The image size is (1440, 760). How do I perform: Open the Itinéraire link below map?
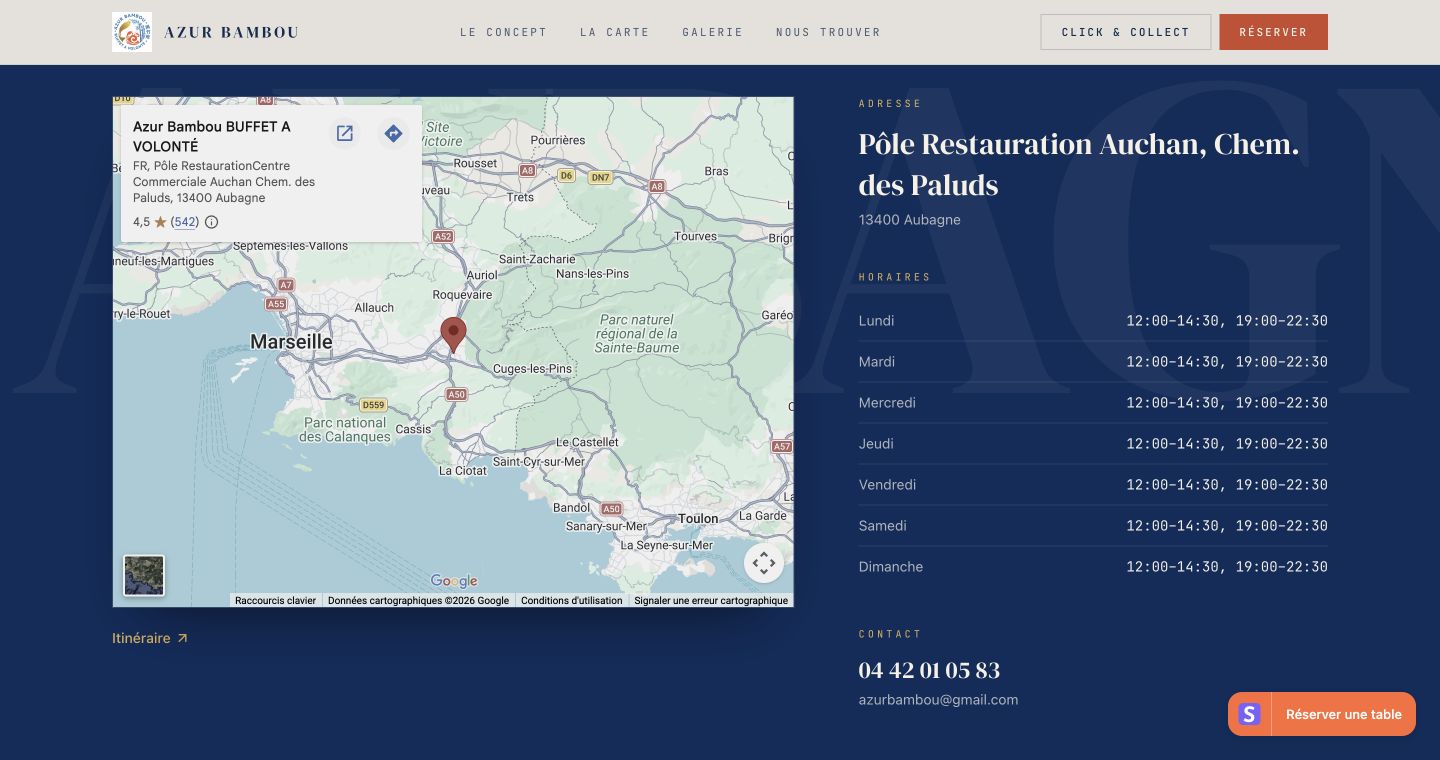click(x=150, y=638)
